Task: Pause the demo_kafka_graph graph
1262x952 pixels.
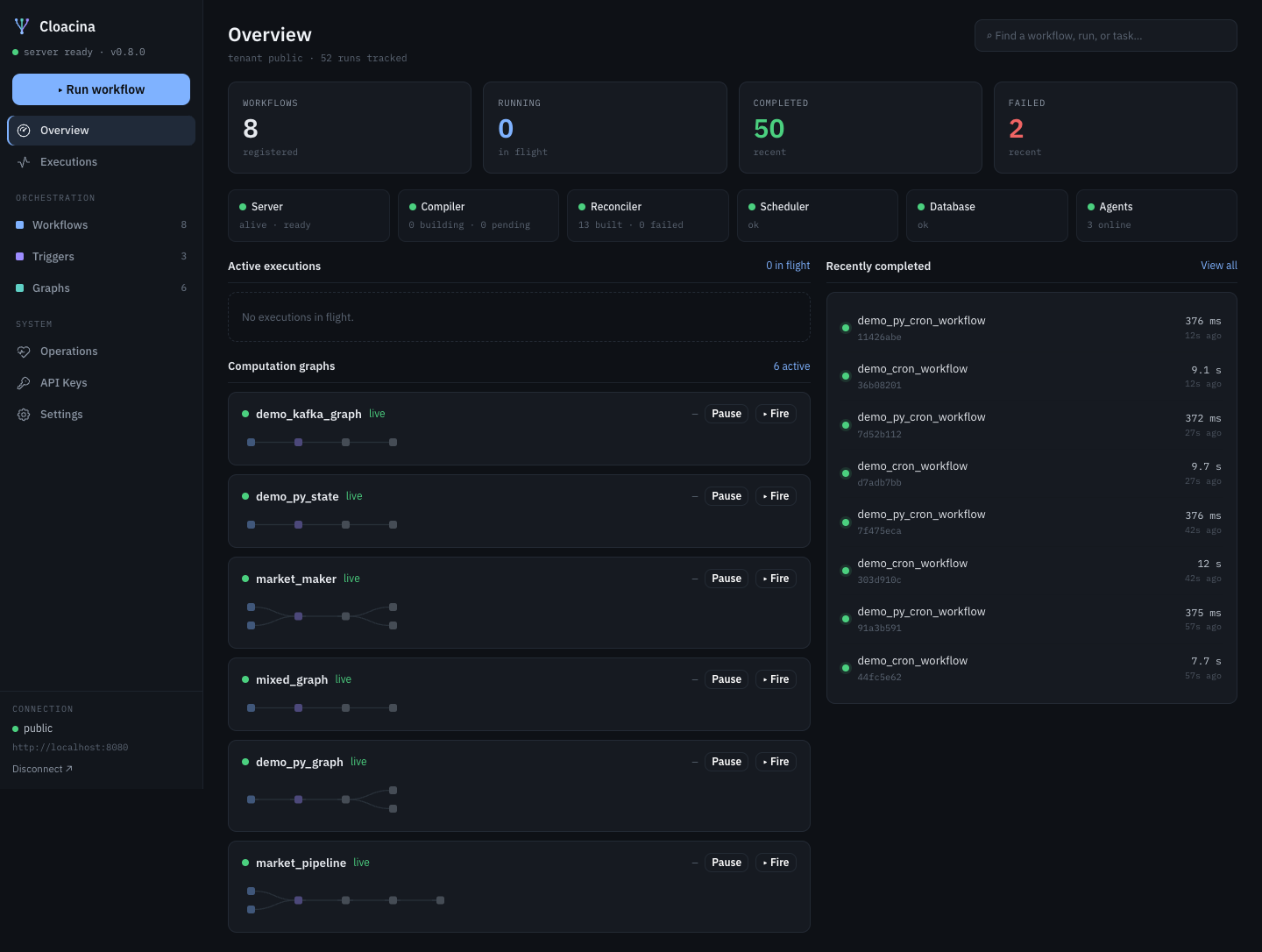Action: tap(727, 414)
